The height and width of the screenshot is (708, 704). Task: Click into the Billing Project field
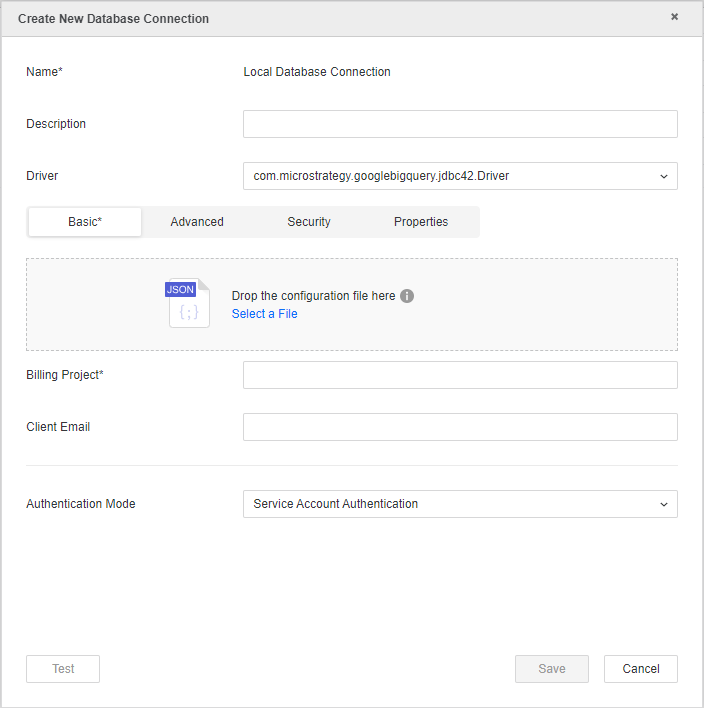pyautogui.click(x=459, y=375)
